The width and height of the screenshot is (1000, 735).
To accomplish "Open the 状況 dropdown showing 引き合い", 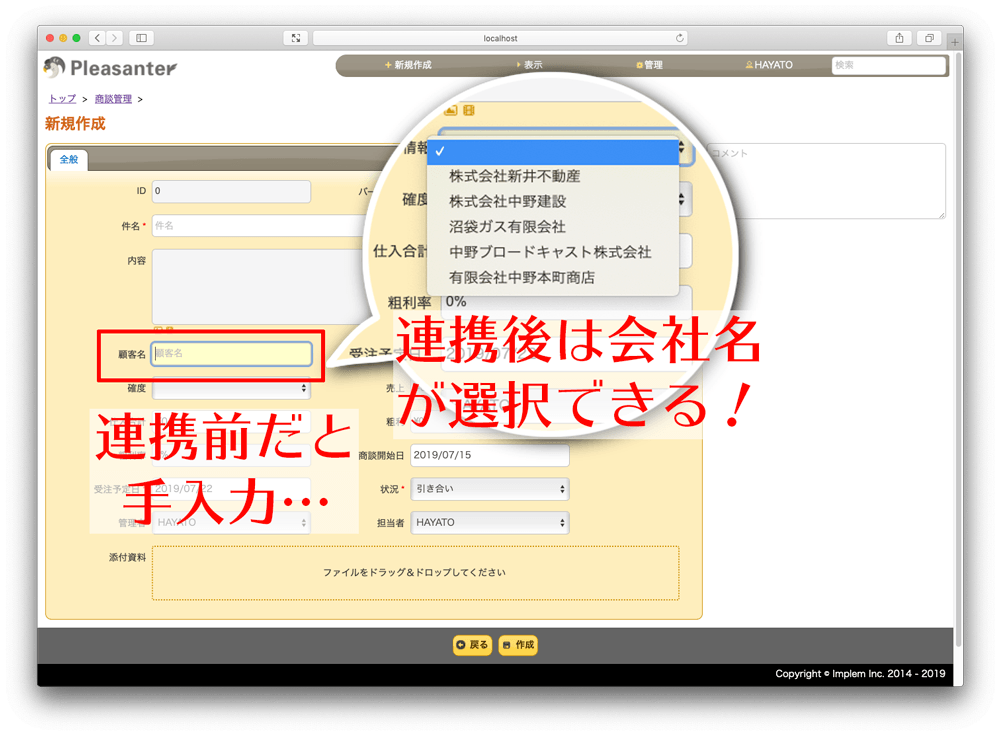I will [490, 489].
